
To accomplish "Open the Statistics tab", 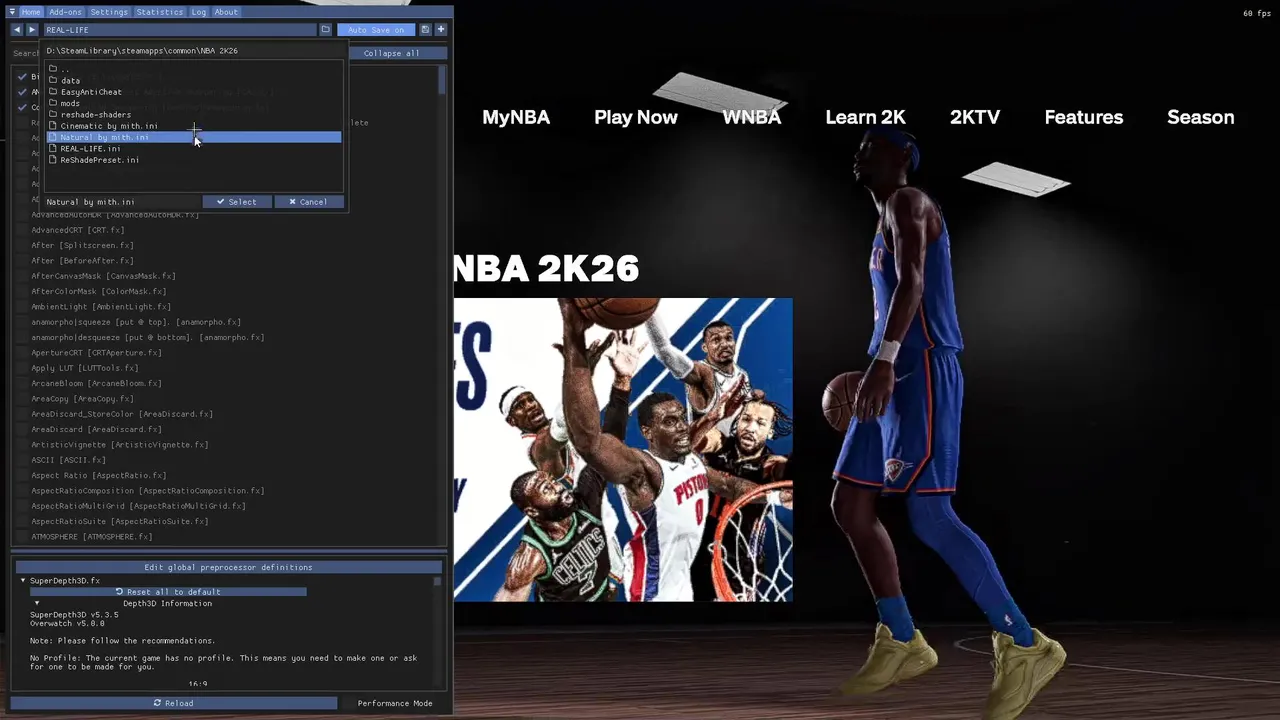I will 160,12.
